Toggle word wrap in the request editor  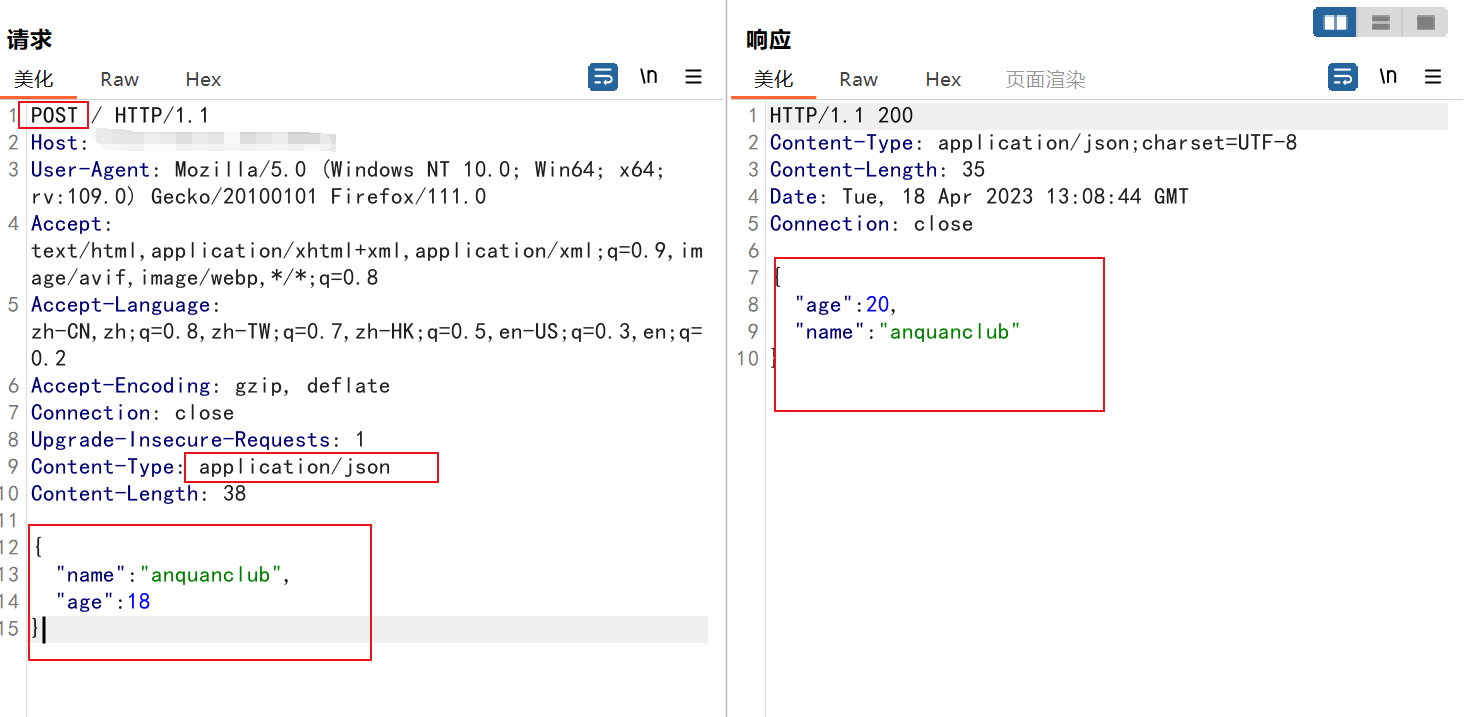point(602,76)
